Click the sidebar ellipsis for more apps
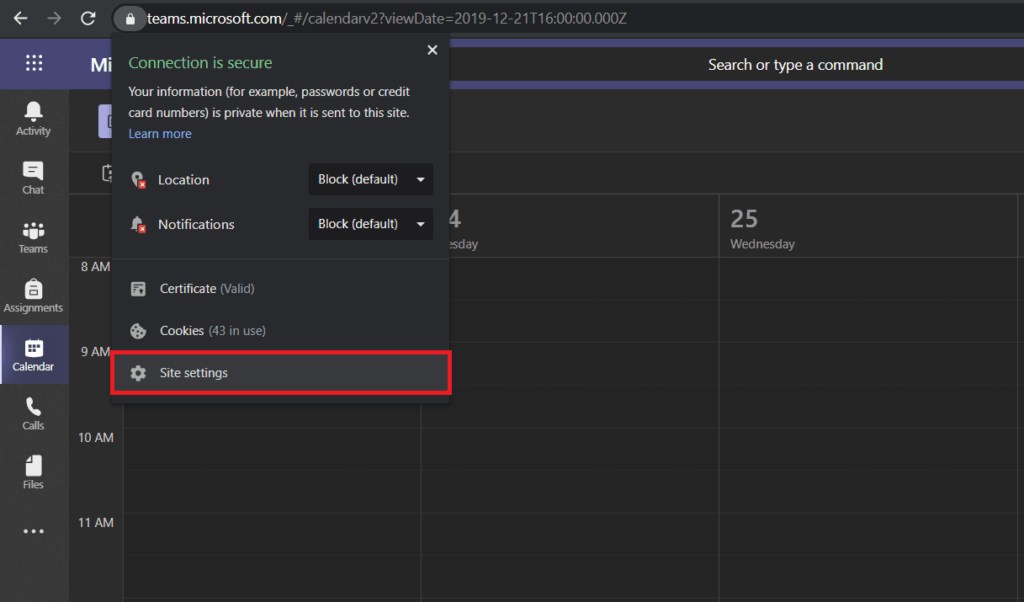Screen dimensions: 1024x602 tap(33, 531)
